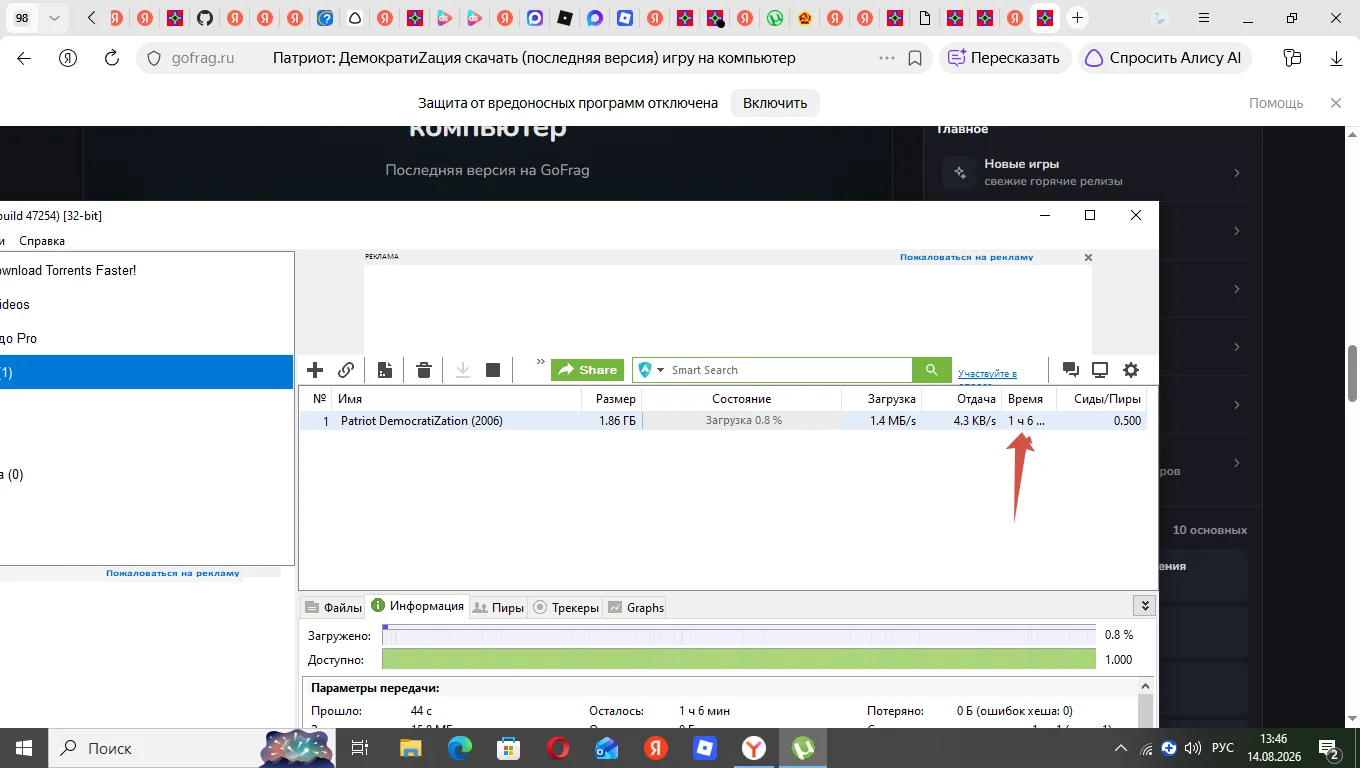Click the uTorrent icon on the taskbar
Viewport: 1360px width, 768px height.
pos(803,748)
